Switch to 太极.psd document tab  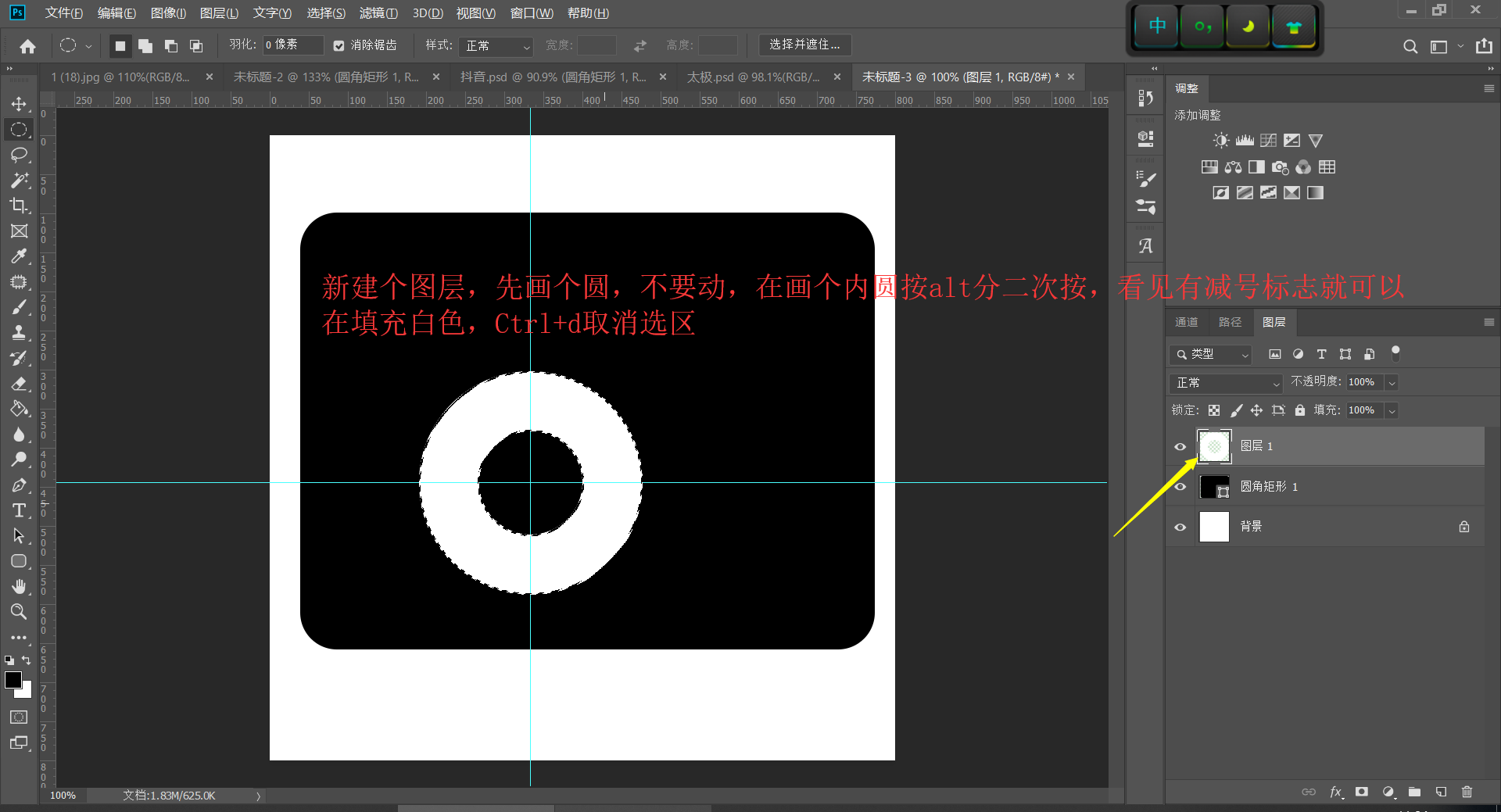click(753, 77)
